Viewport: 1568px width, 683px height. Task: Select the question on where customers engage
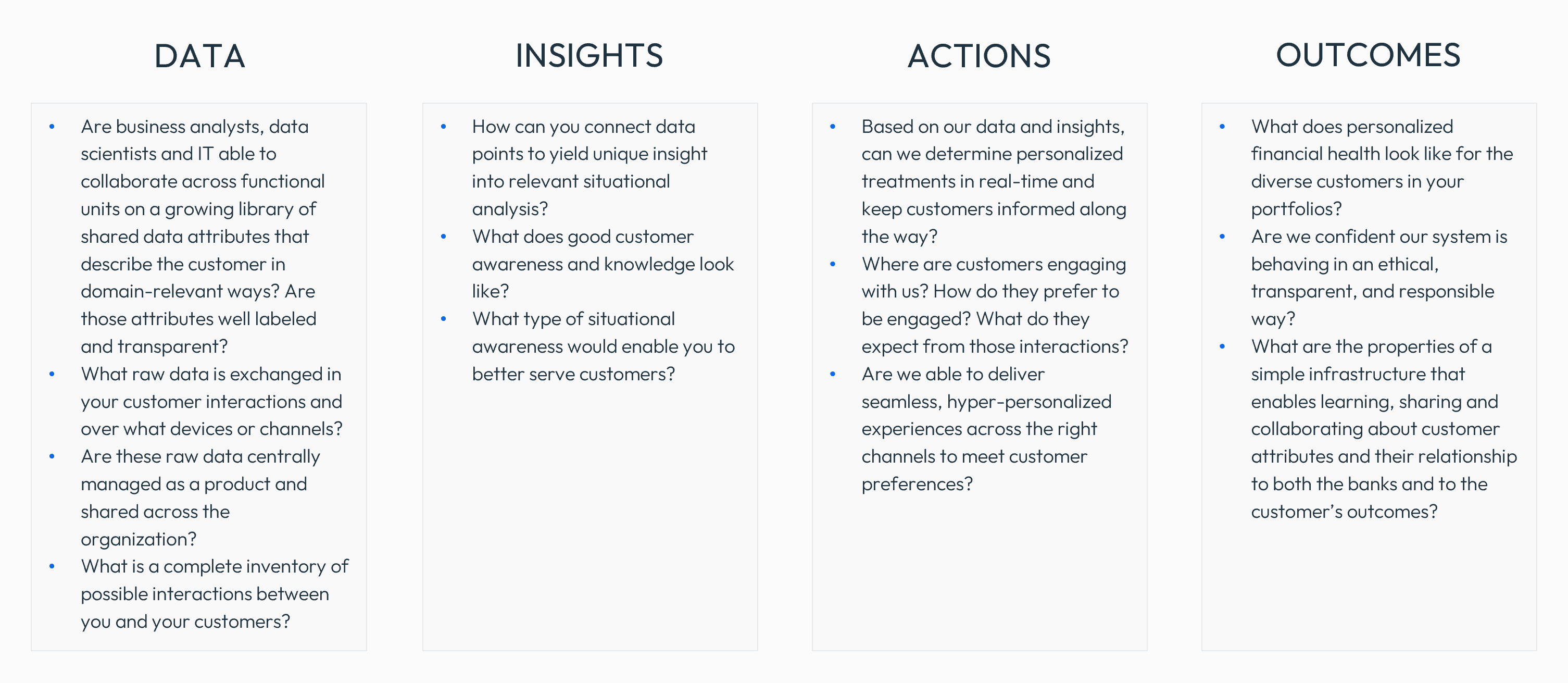[x=994, y=305]
